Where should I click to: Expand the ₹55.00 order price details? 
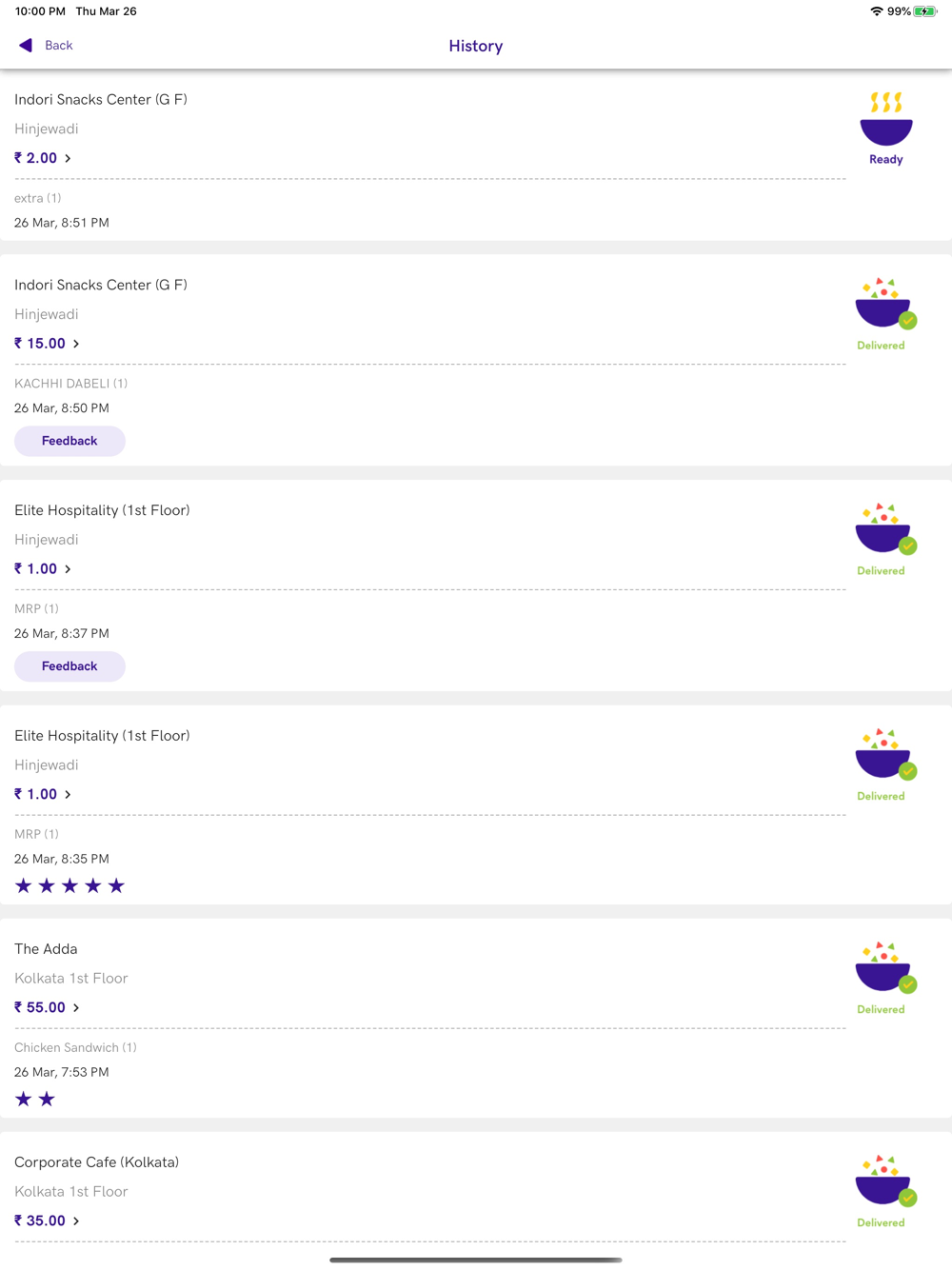coord(47,1007)
